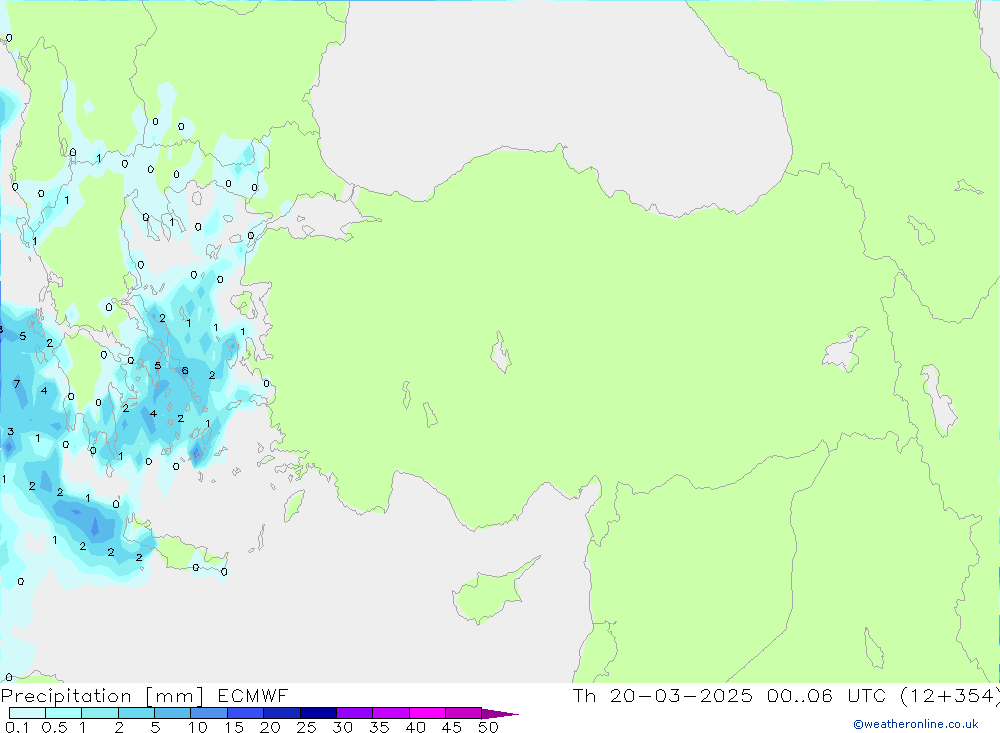Click the '7' precipitation value on the map
Image resolution: width=1000 pixels, height=733 pixels.
(17, 384)
